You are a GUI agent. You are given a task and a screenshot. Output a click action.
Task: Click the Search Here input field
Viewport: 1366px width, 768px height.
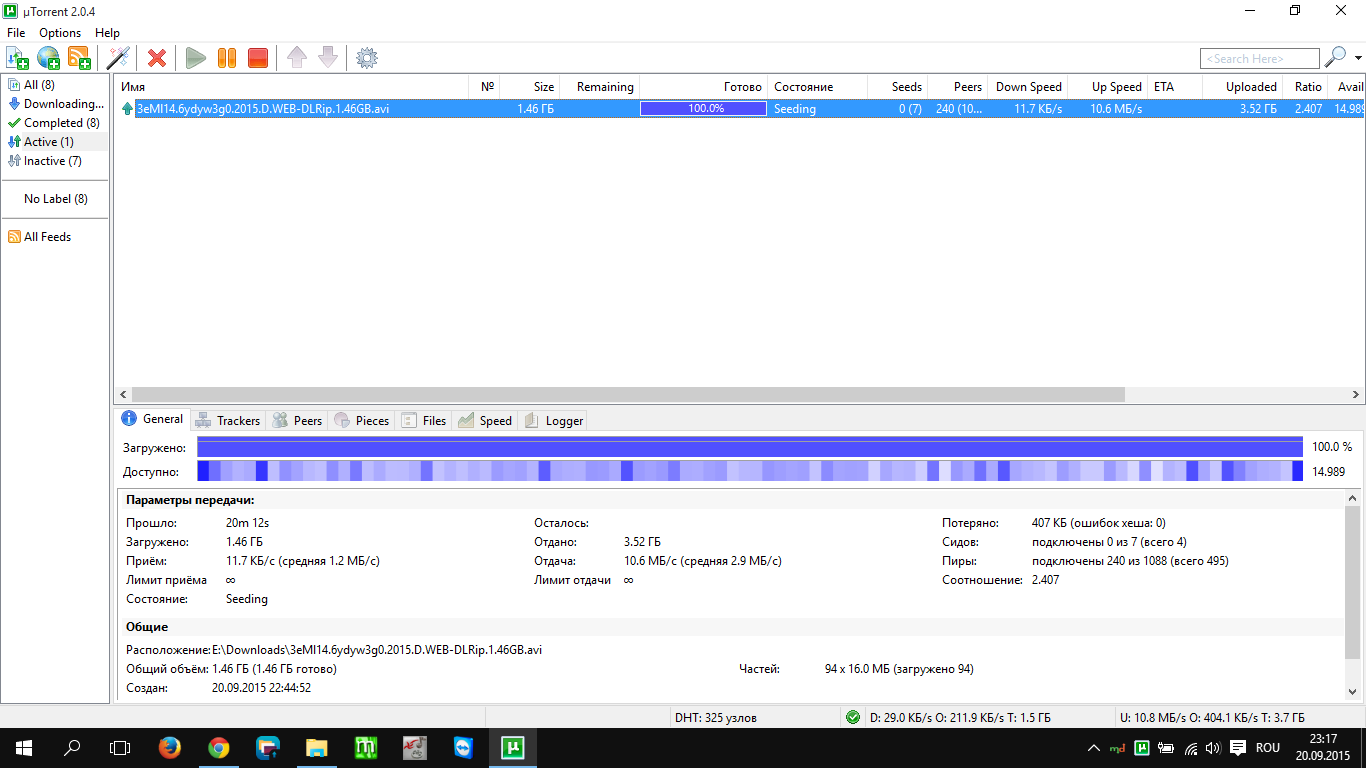(x=1260, y=59)
